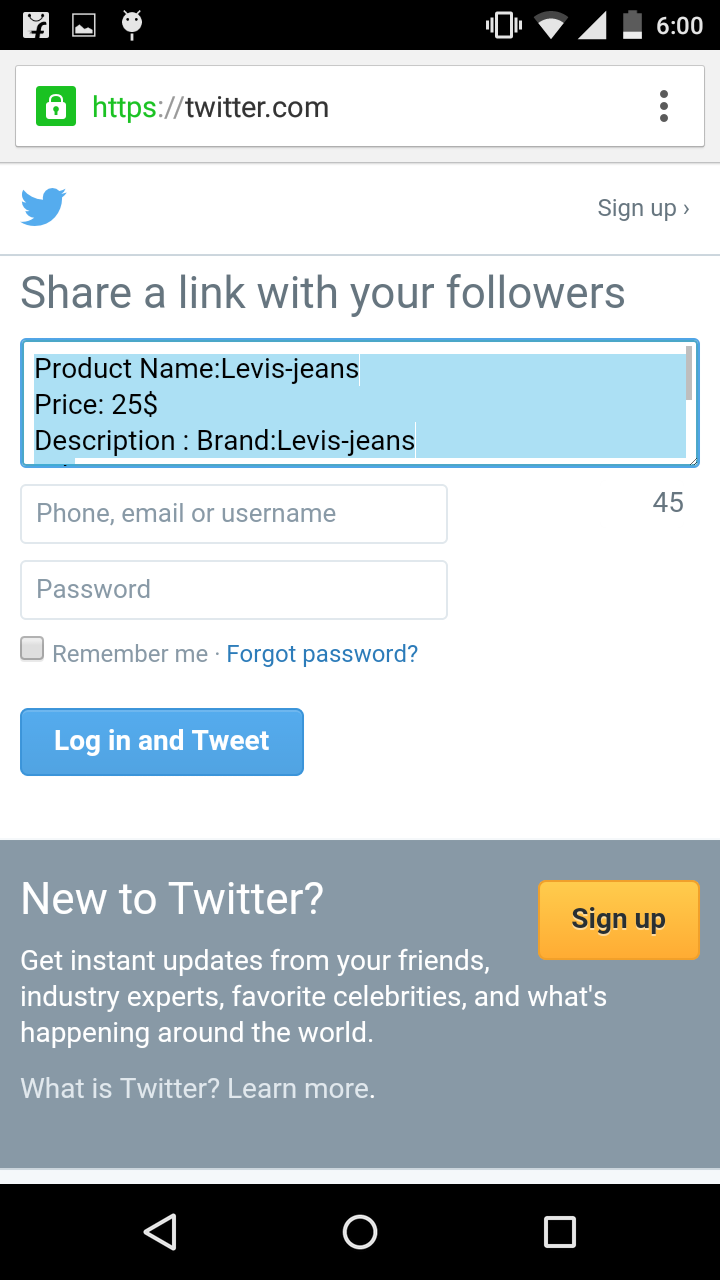Viewport: 720px width, 1280px height.
Task: Tap the twitter.com address bar URL
Action: click(257, 107)
